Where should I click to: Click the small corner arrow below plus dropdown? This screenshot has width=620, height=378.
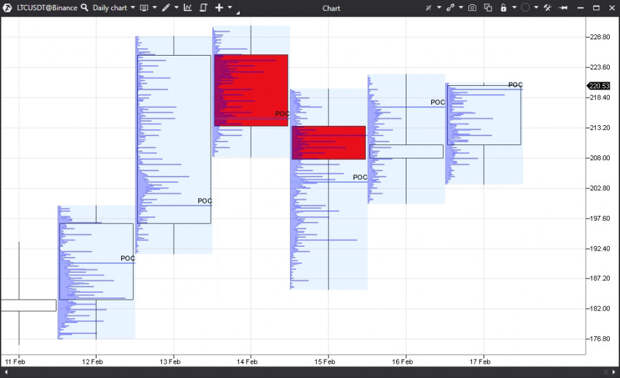tap(238, 13)
